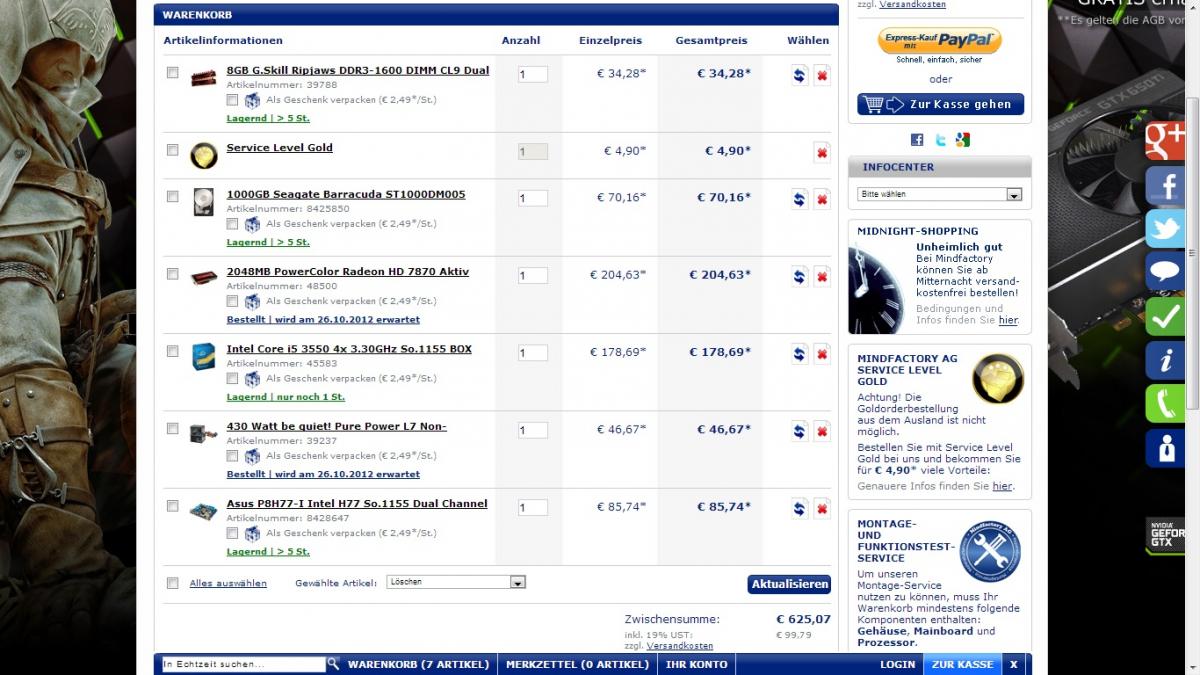1200x675 pixels.
Task: Enable gift wrap for Intel Core i5
Action: click(x=232, y=378)
